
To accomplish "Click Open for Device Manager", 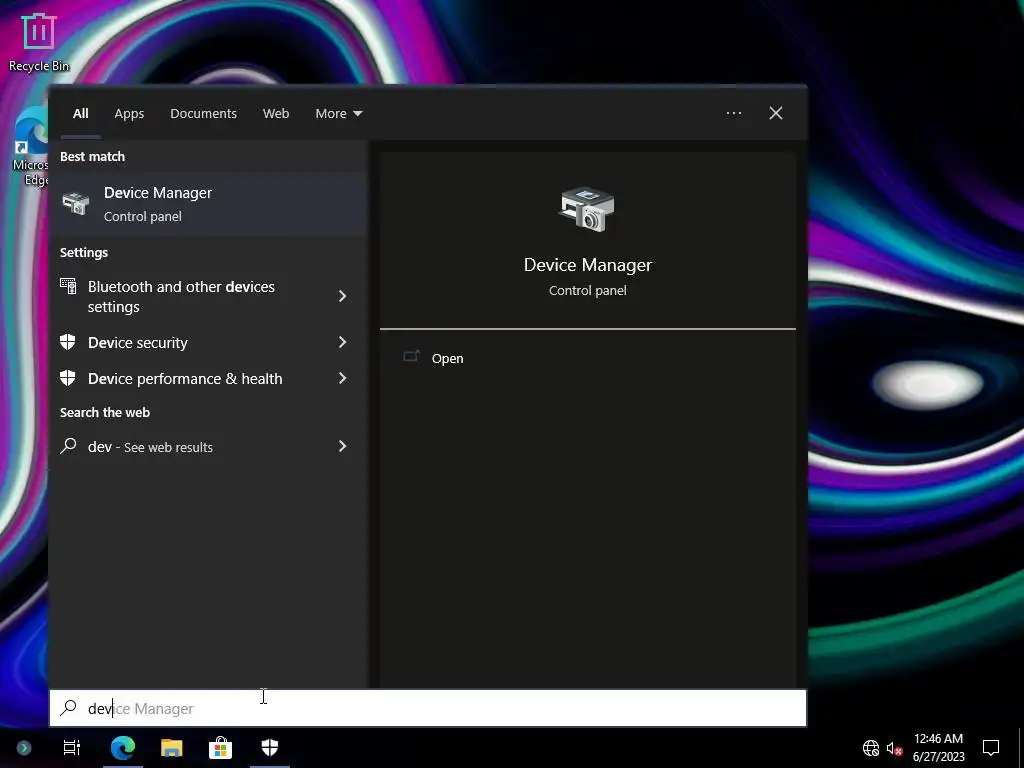I will tap(447, 358).
